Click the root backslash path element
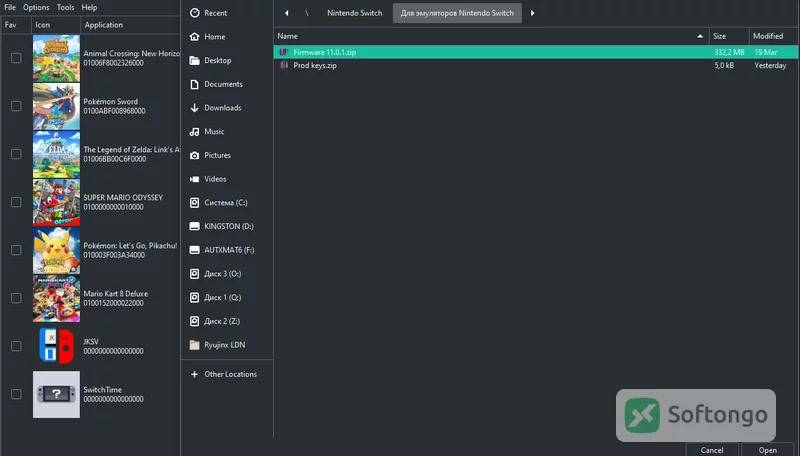800x456 pixels. click(x=307, y=13)
